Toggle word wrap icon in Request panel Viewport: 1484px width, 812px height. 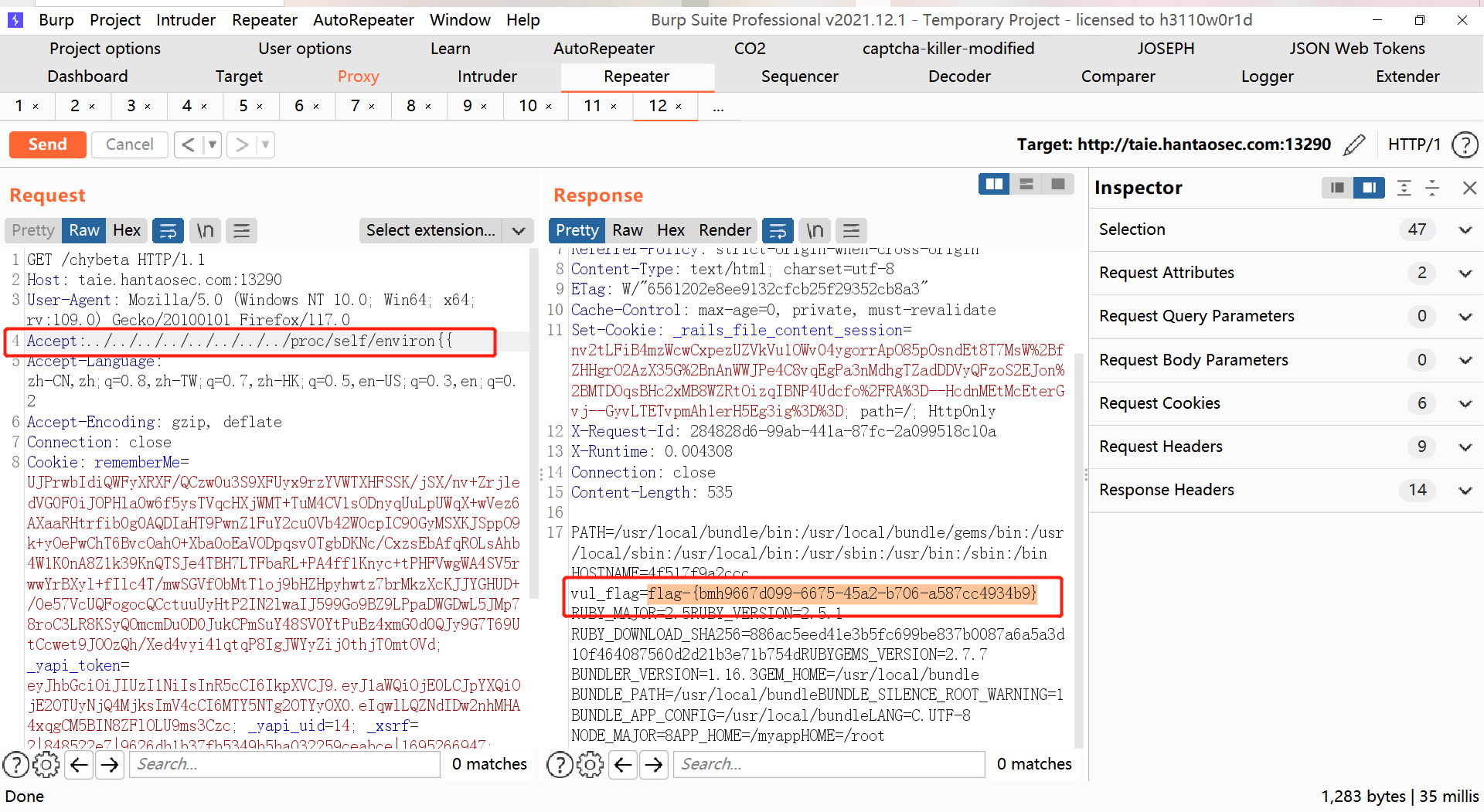[168, 230]
